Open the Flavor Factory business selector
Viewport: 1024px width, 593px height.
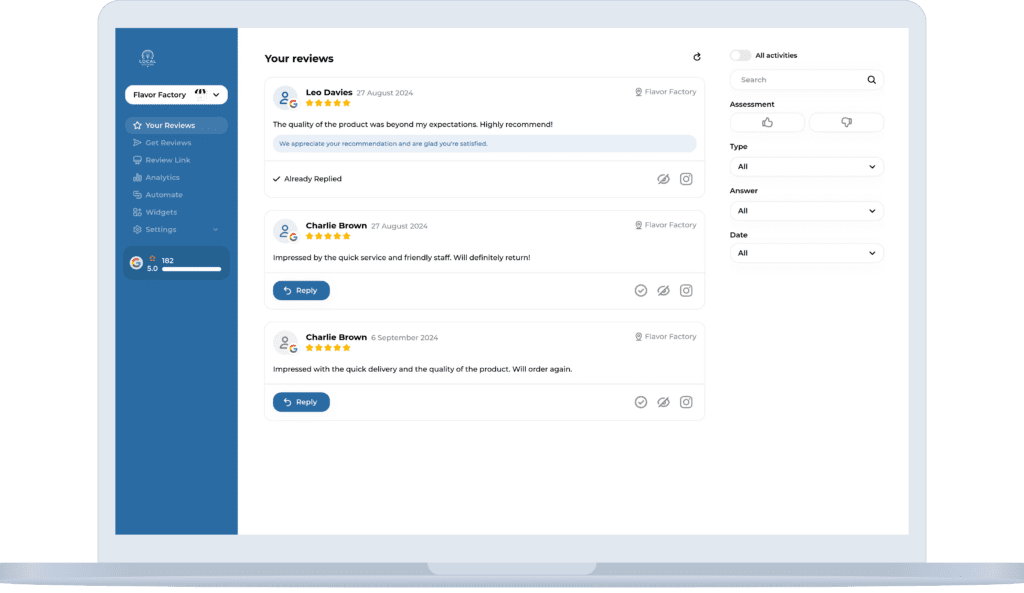pyautogui.click(x=176, y=94)
